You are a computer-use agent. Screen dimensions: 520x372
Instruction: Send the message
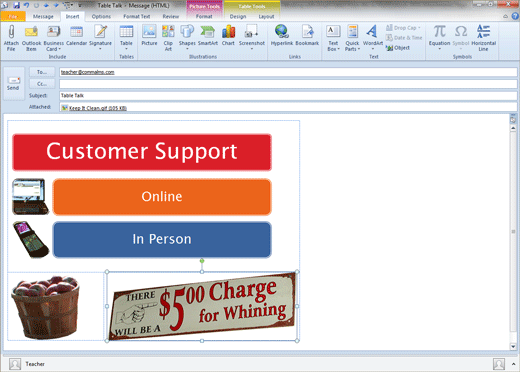point(13,83)
